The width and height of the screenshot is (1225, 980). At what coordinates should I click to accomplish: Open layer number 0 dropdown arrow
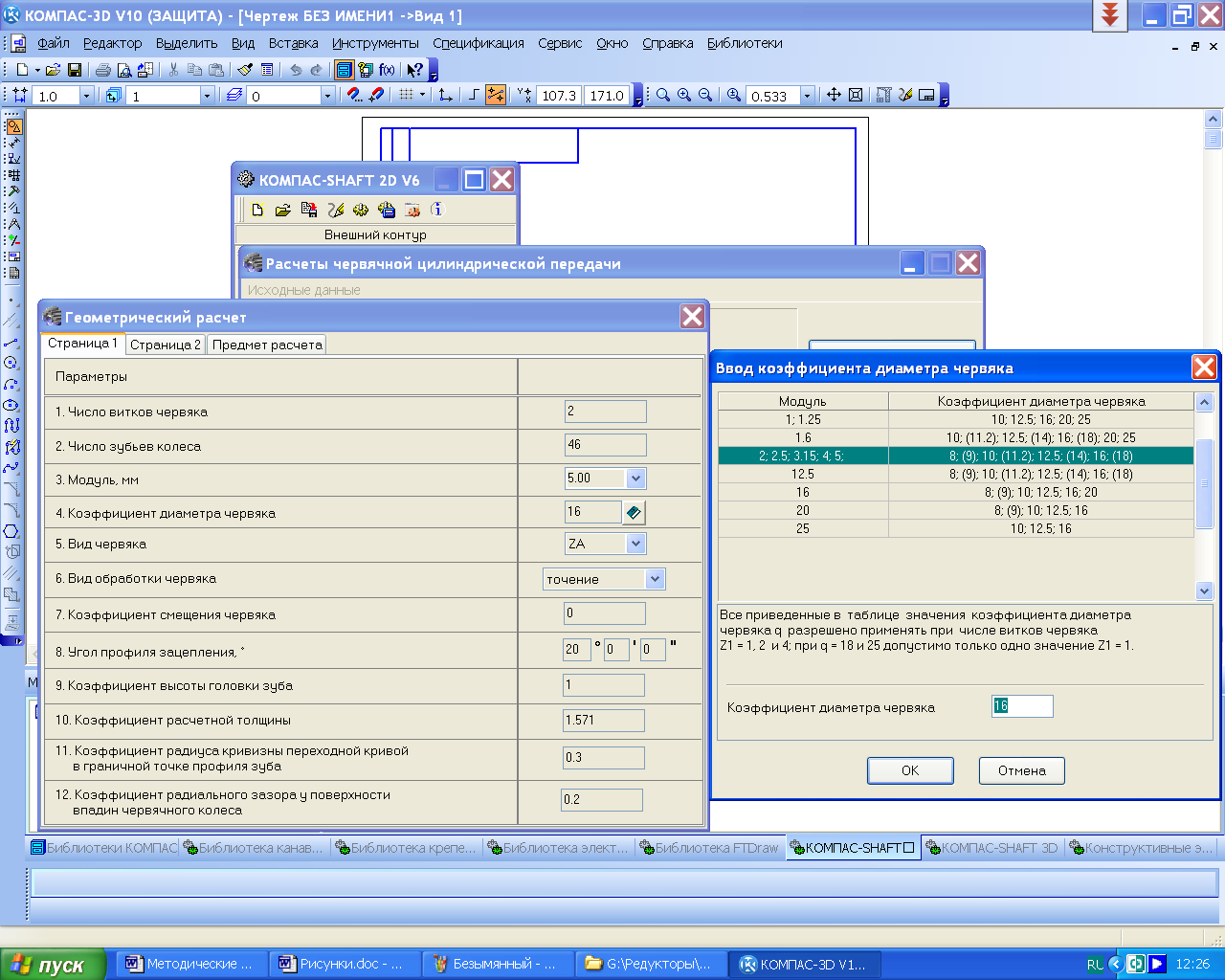click(x=327, y=96)
